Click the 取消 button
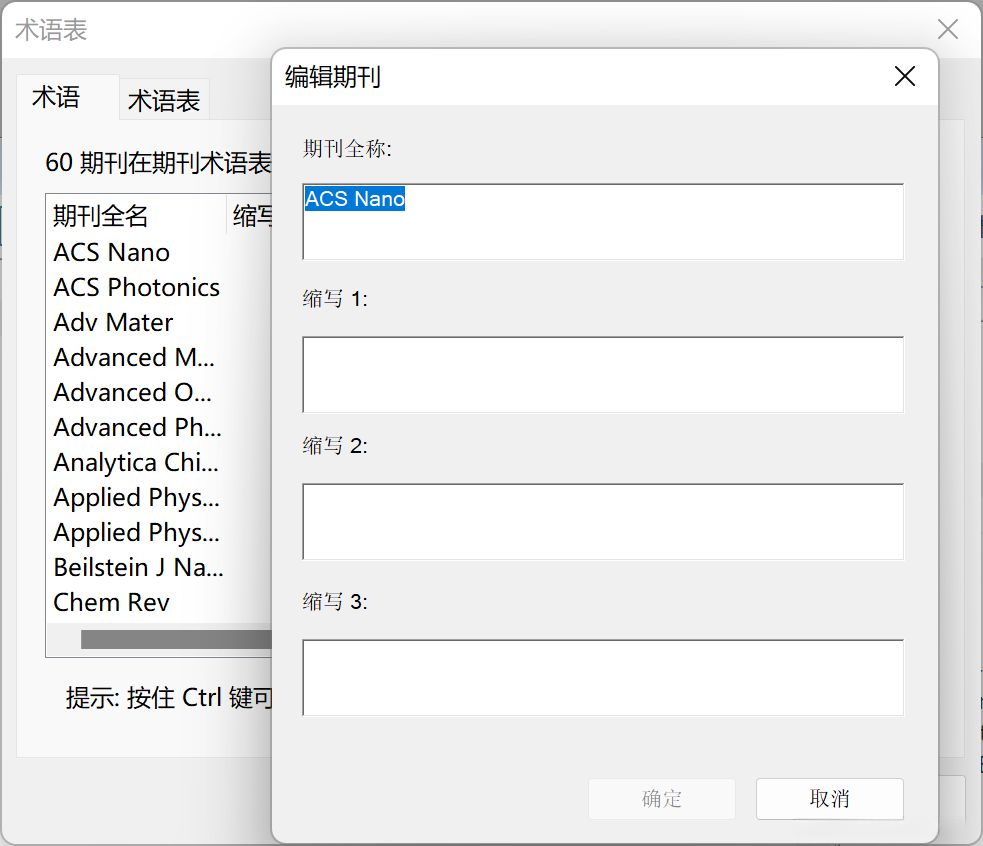 [x=829, y=798]
